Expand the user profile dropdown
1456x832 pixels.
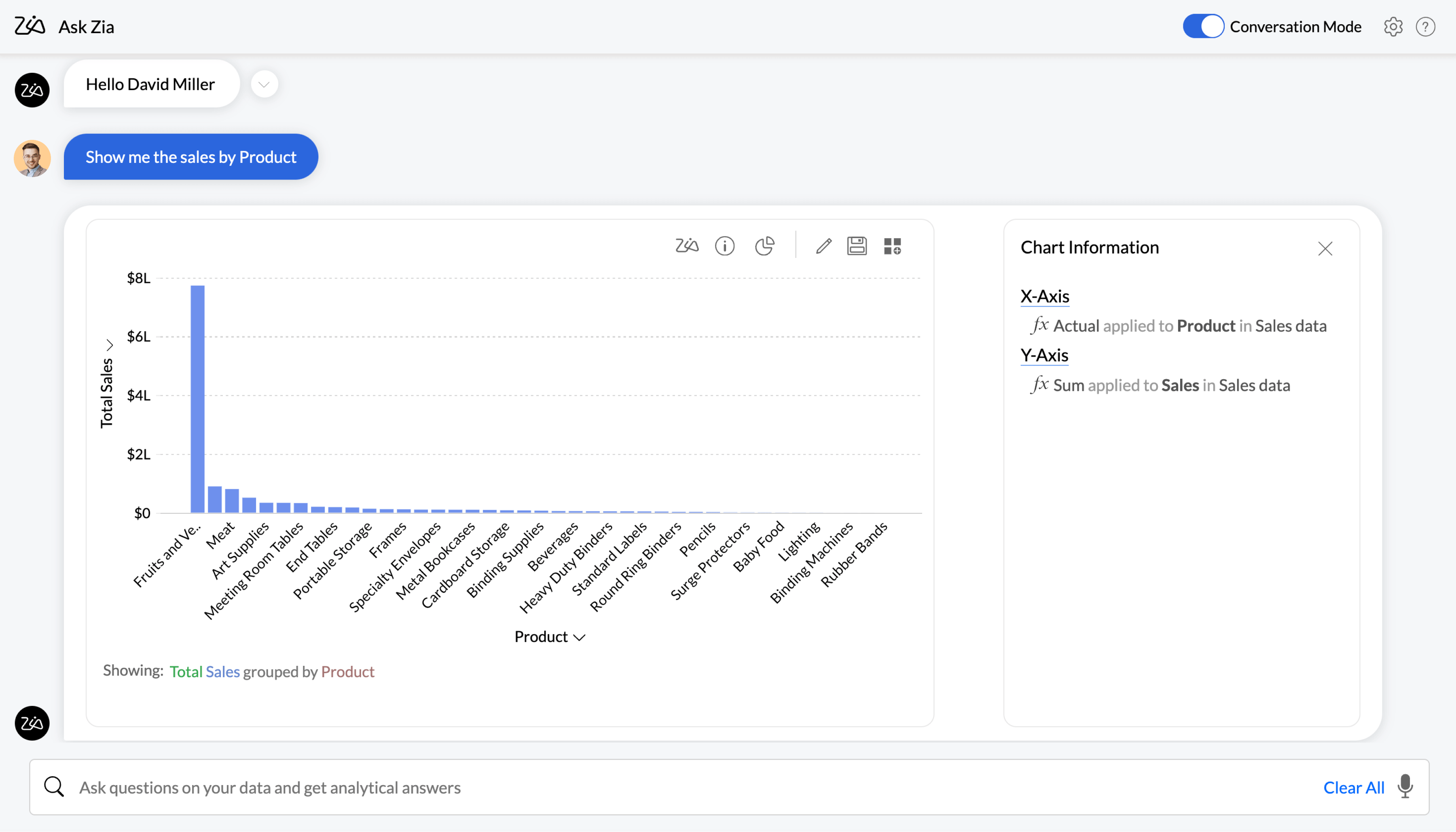click(264, 84)
